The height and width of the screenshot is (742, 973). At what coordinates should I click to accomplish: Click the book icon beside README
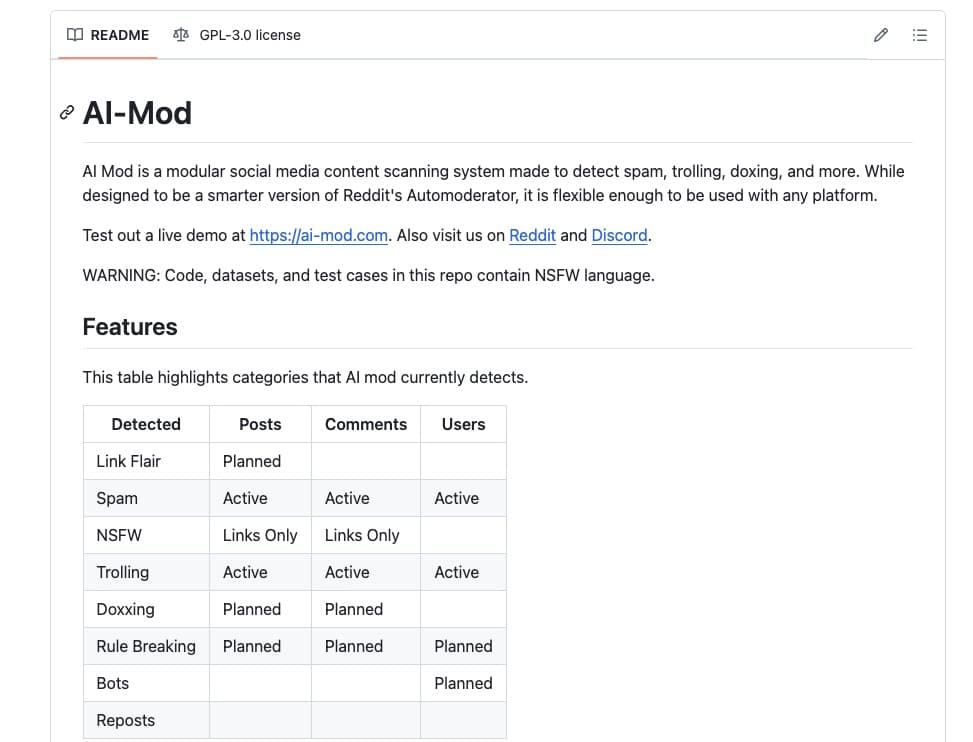click(x=74, y=34)
